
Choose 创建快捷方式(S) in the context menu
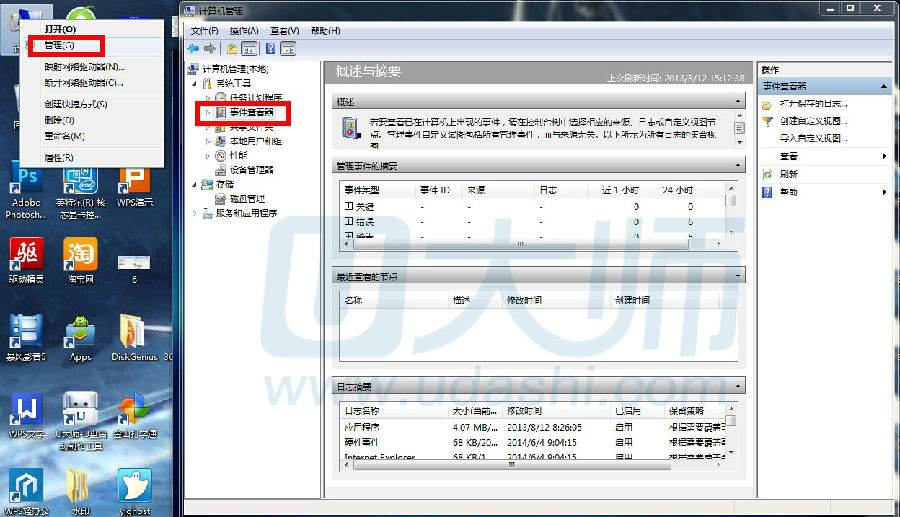click(76, 104)
